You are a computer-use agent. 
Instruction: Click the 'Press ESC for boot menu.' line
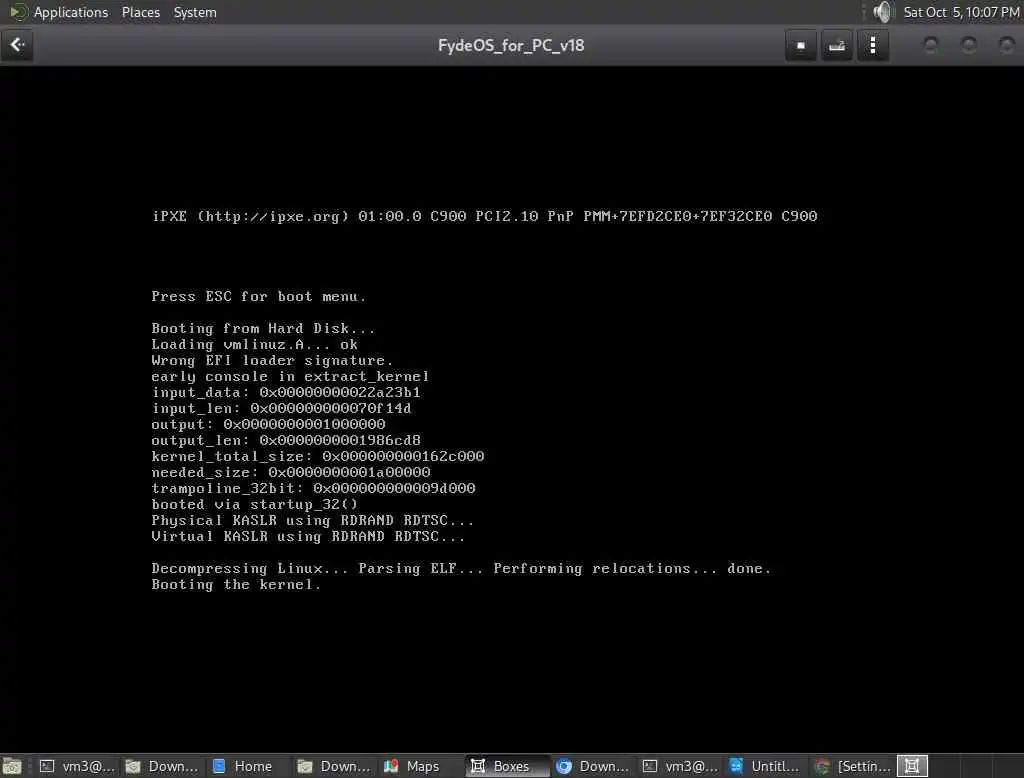(259, 297)
